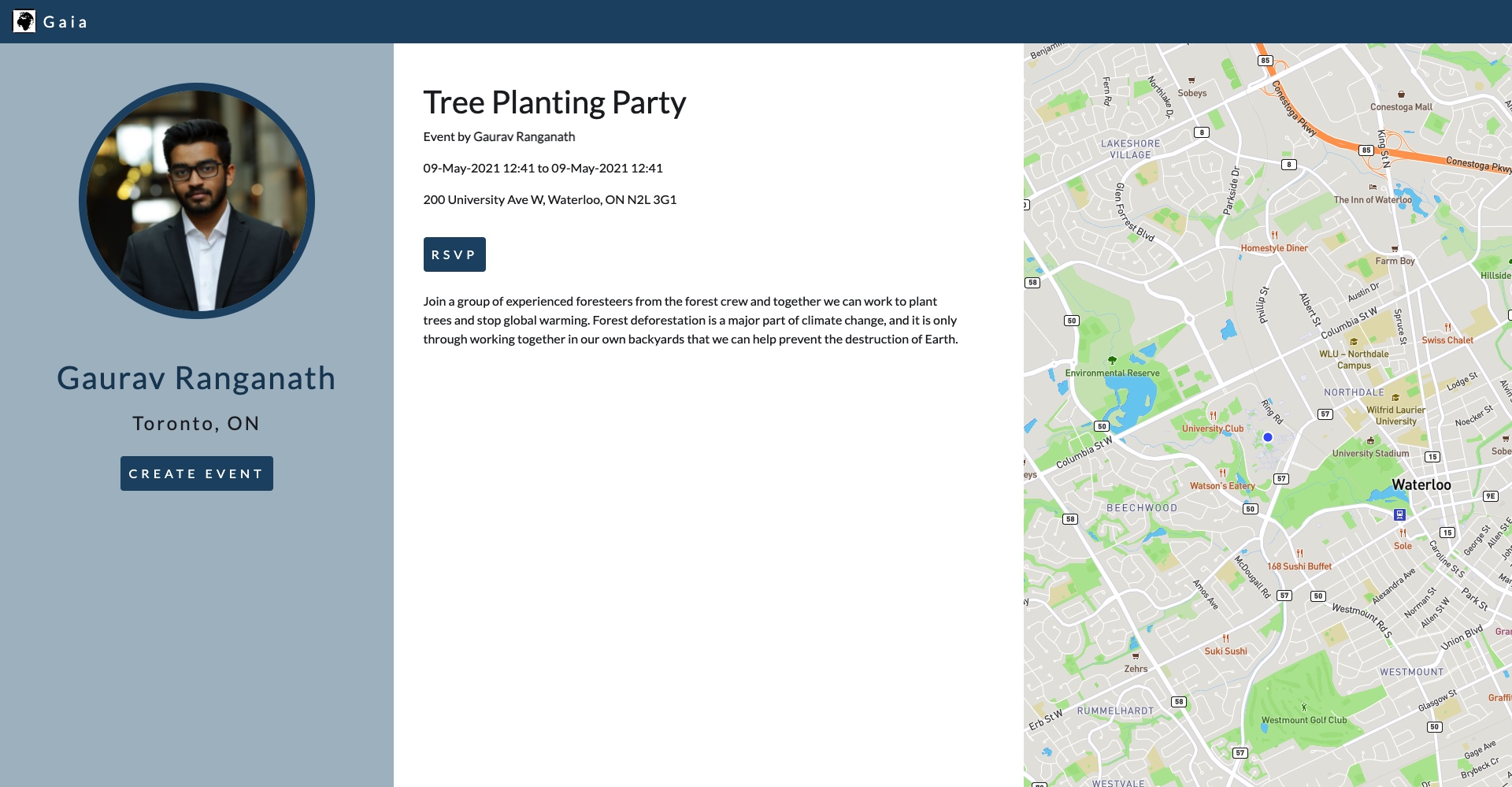Select the Westmount Golf Club icon
This screenshot has height=787, width=1512.
[x=1304, y=707]
